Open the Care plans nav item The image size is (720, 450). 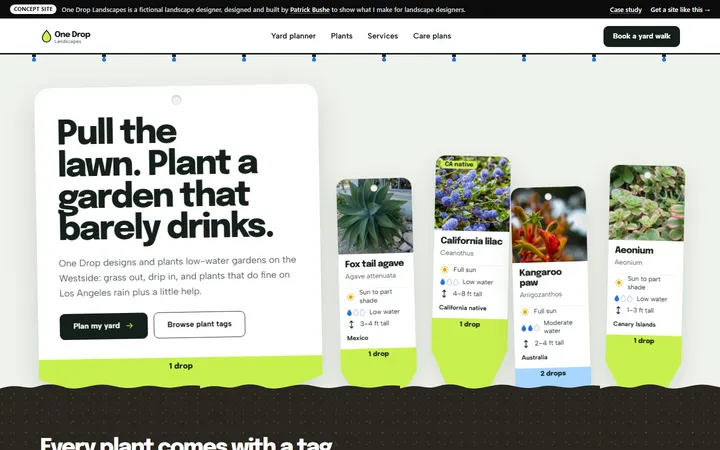pos(432,36)
